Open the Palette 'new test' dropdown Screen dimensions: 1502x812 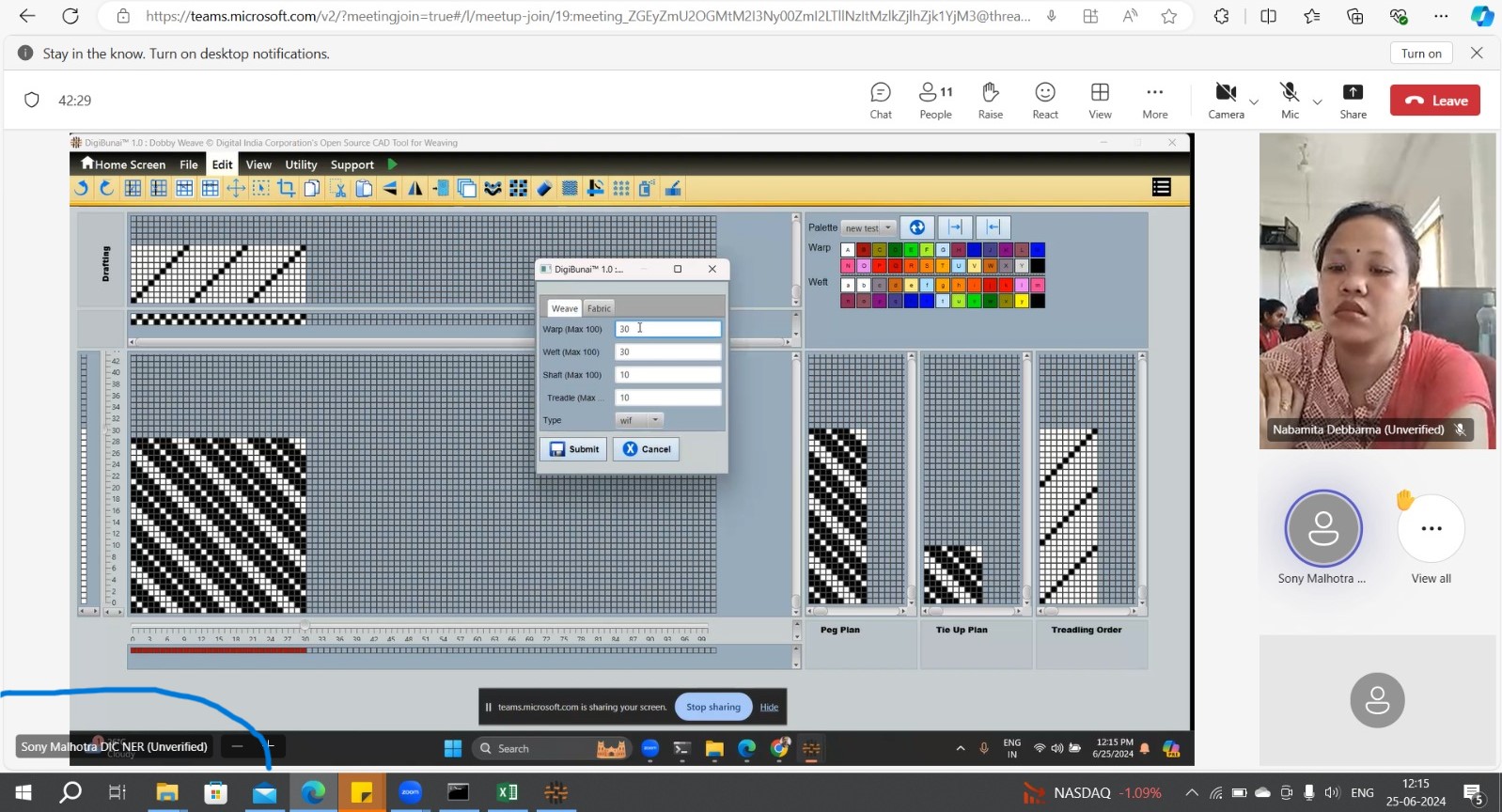tap(868, 228)
